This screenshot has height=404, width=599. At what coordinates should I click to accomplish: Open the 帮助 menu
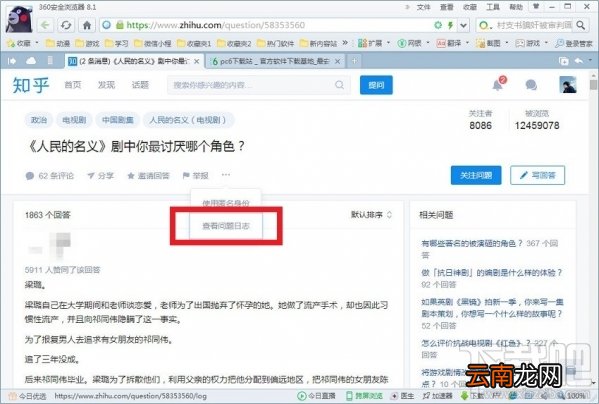516,7
